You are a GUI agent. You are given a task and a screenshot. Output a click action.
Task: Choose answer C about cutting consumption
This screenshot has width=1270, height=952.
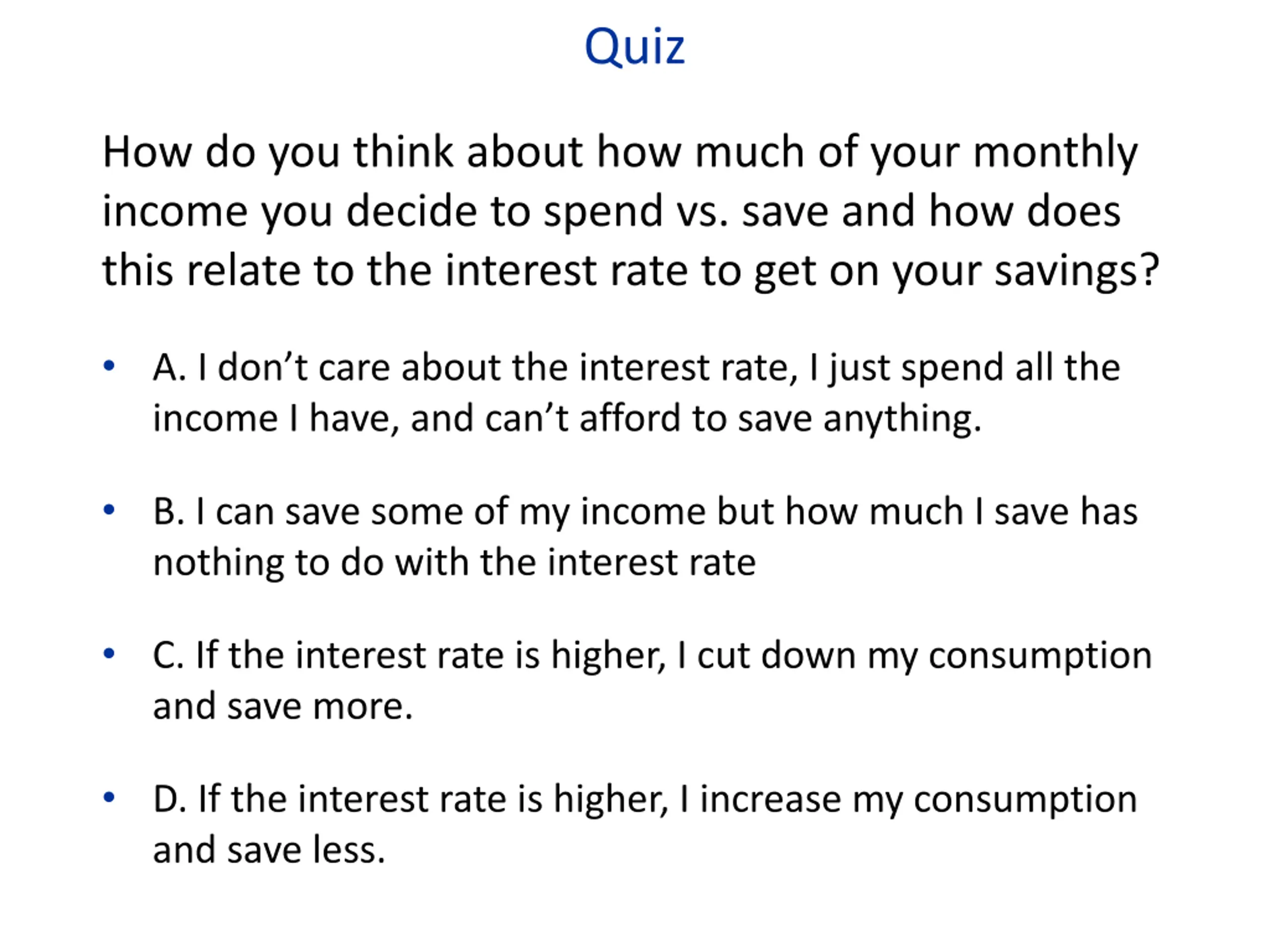(652, 681)
